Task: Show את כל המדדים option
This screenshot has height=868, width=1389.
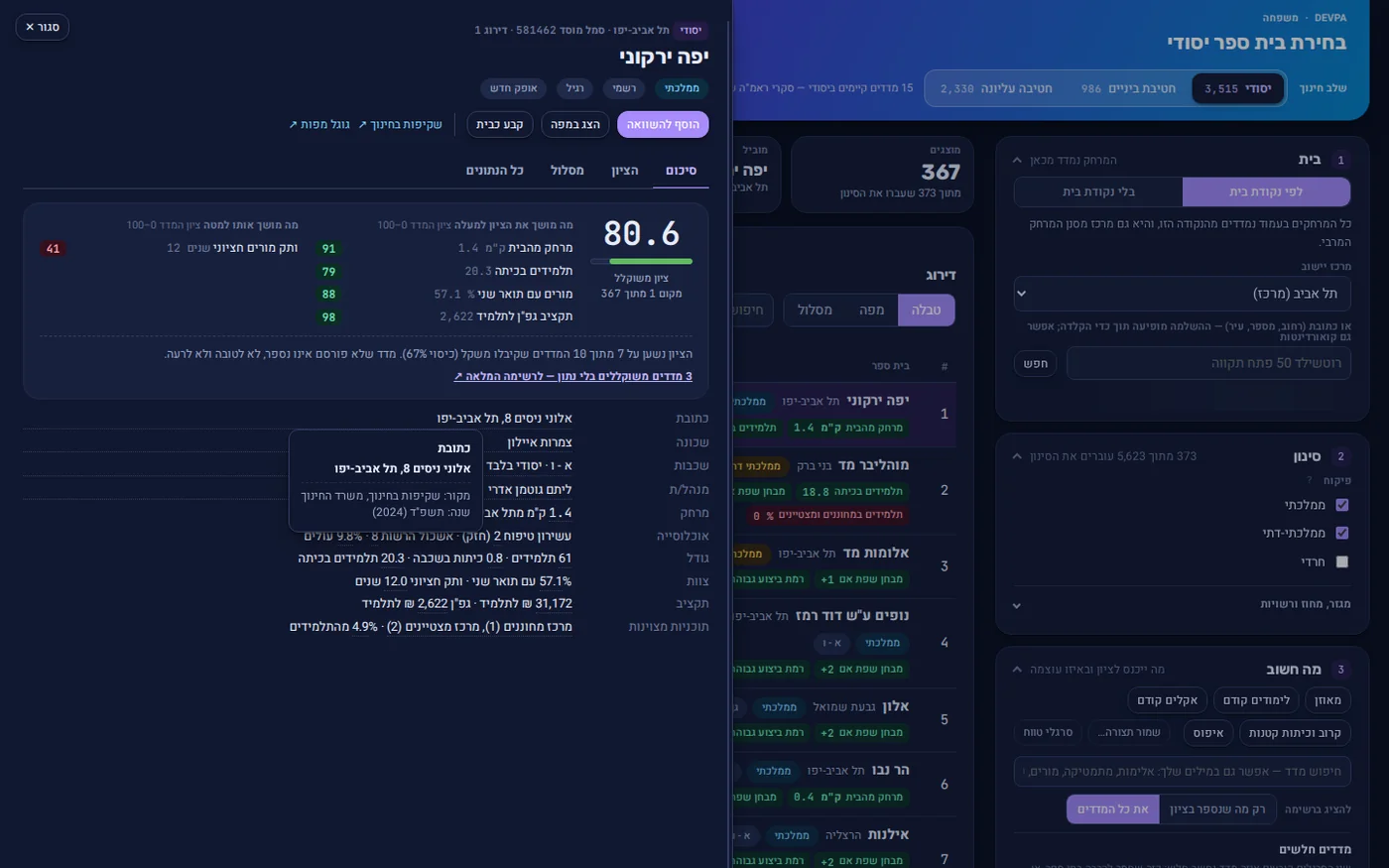Action: [1112, 809]
